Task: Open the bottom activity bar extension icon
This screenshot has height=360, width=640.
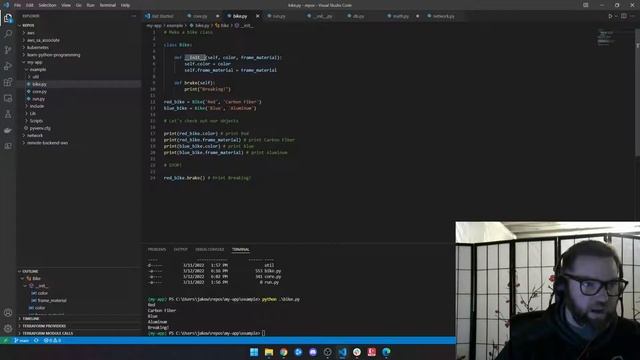Action: point(8,146)
